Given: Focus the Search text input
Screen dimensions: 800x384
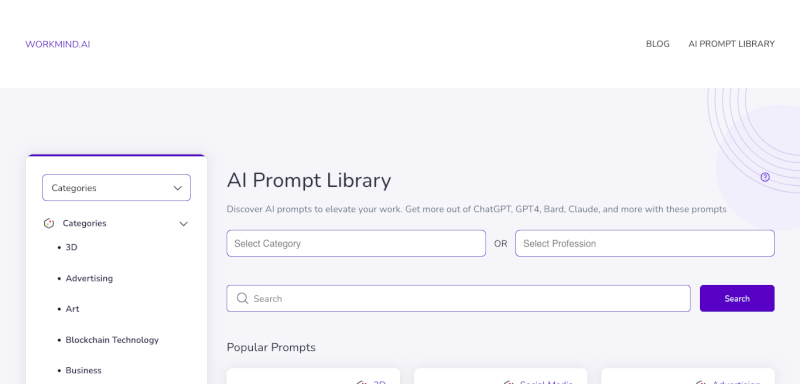Looking at the screenshot, I should (x=458, y=298).
